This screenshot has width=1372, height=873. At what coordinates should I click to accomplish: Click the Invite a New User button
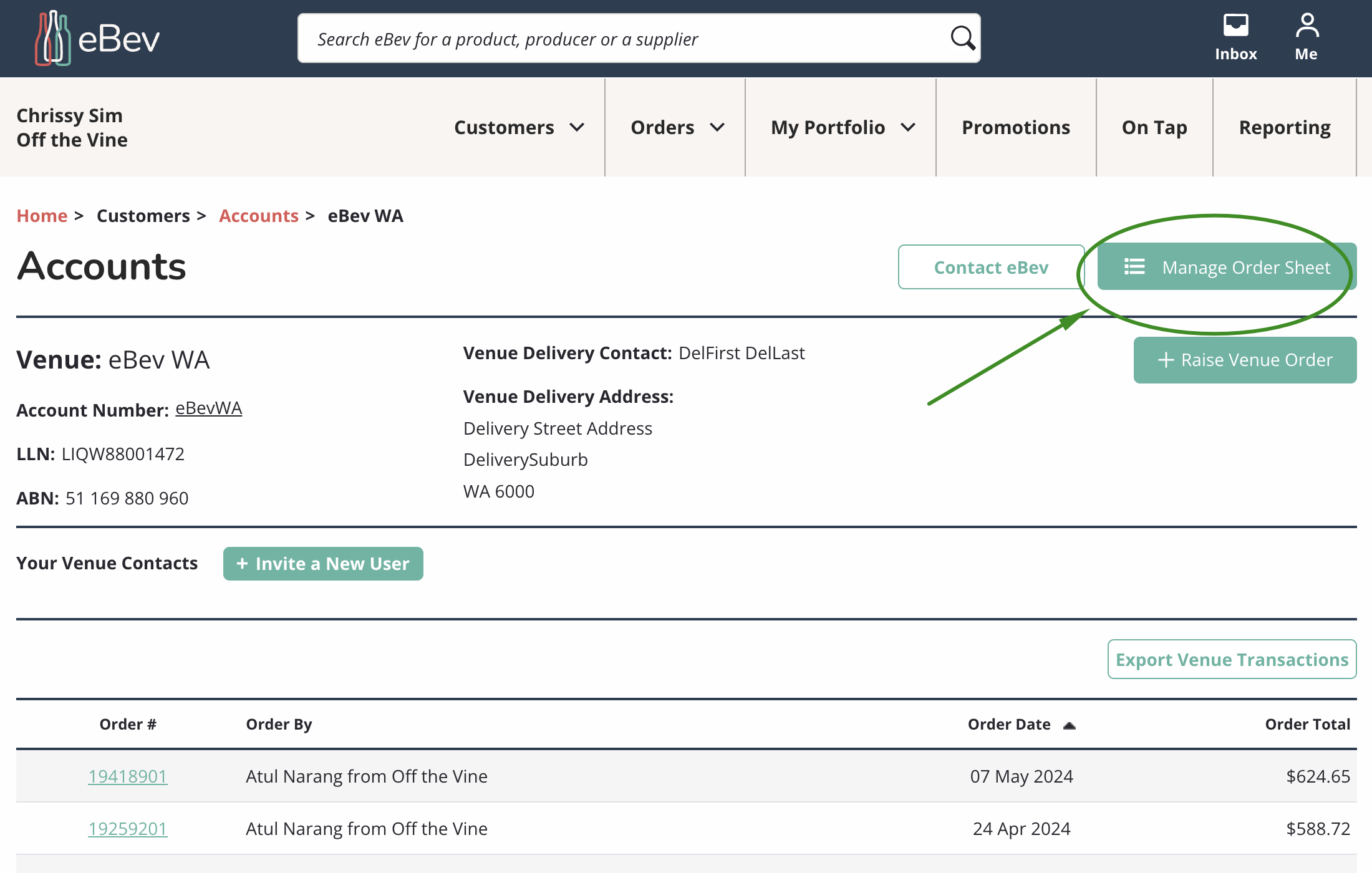click(x=323, y=564)
